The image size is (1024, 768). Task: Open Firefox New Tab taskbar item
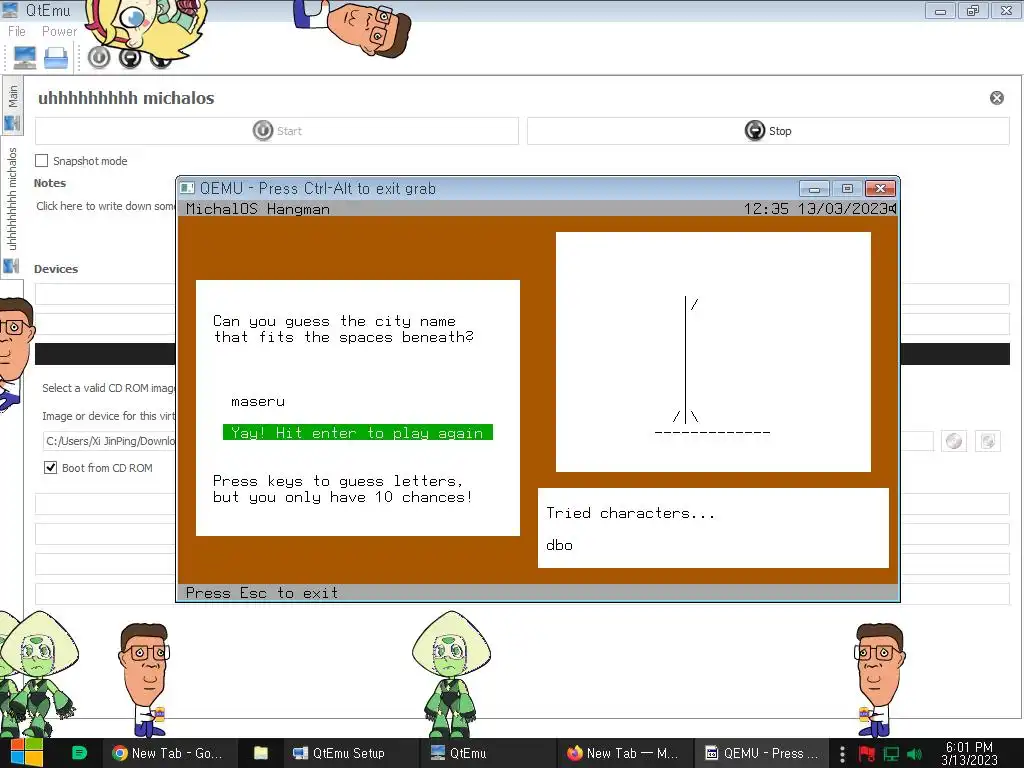coord(622,753)
